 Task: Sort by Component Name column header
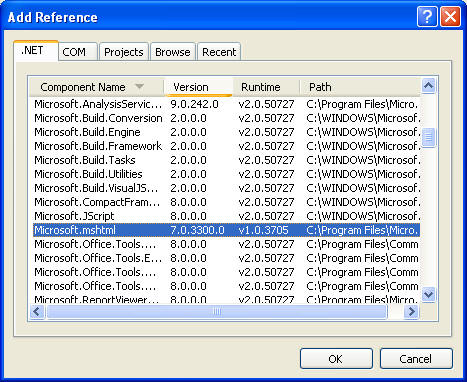coord(96,87)
